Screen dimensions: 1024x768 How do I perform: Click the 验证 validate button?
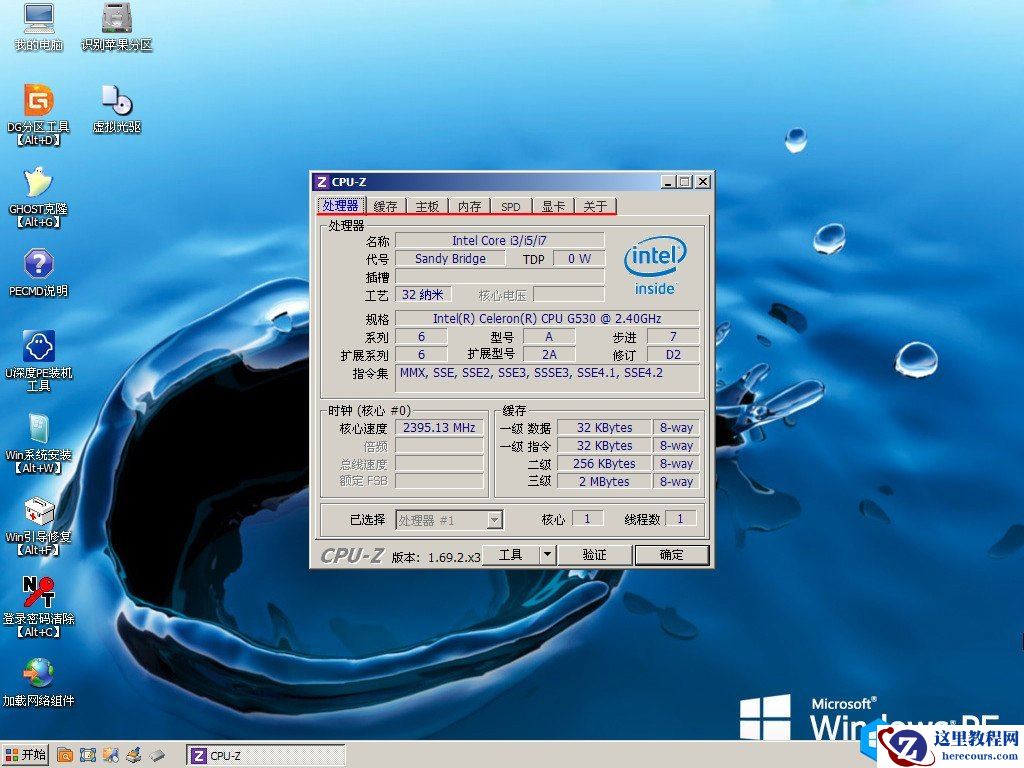pos(595,554)
